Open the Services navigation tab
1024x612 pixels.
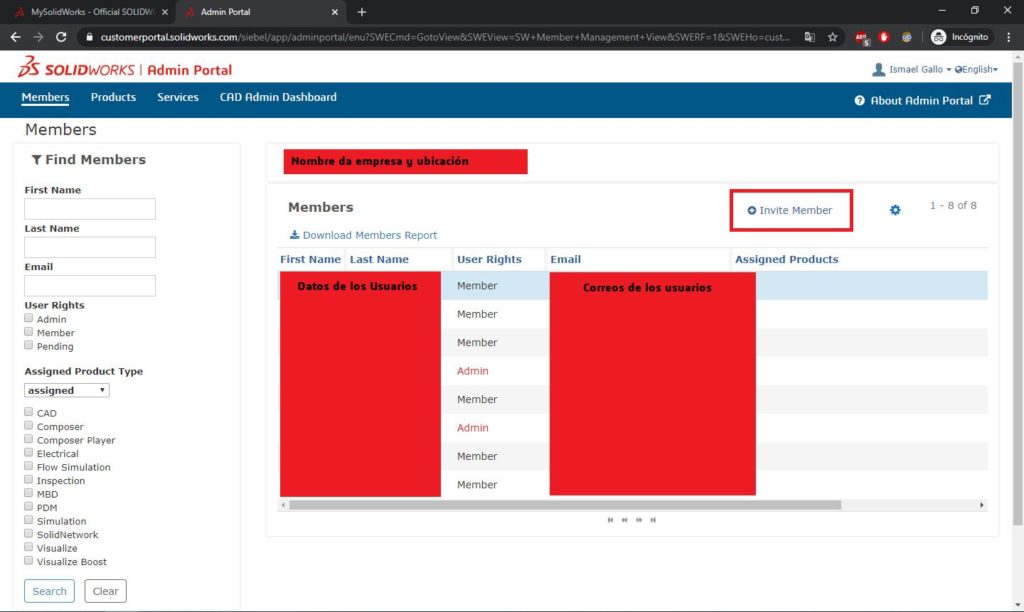178,97
